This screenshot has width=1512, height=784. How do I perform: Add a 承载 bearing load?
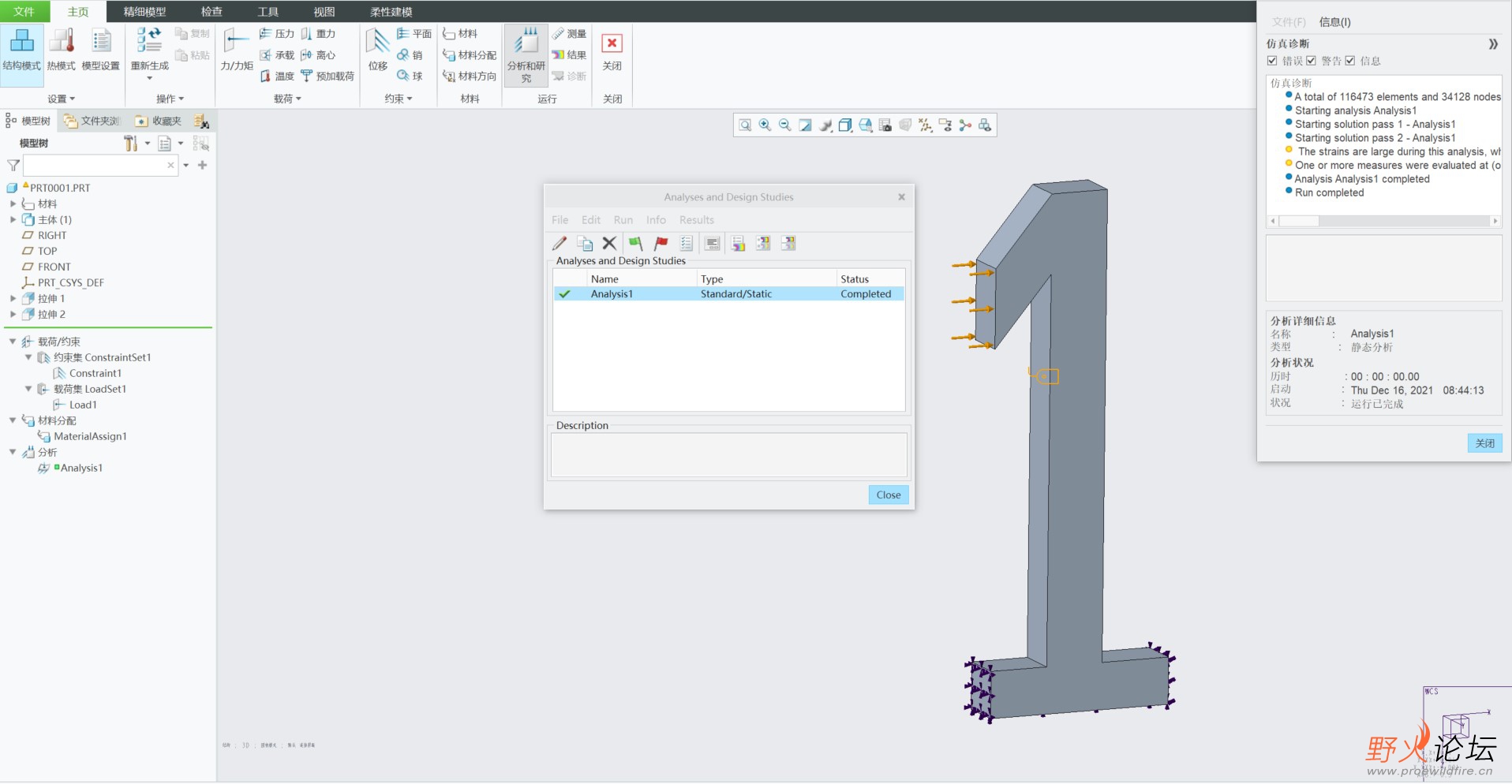tap(276, 54)
